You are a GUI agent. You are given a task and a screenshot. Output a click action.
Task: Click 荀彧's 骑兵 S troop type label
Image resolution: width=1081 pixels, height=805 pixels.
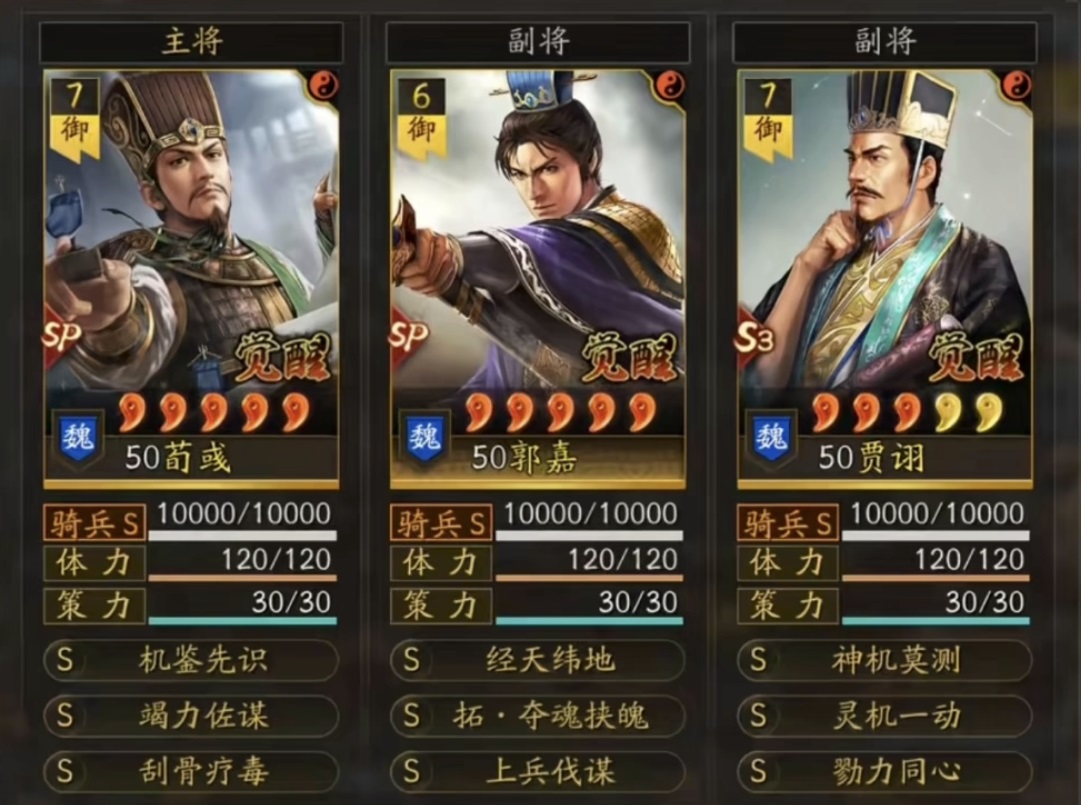[x=95, y=523]
